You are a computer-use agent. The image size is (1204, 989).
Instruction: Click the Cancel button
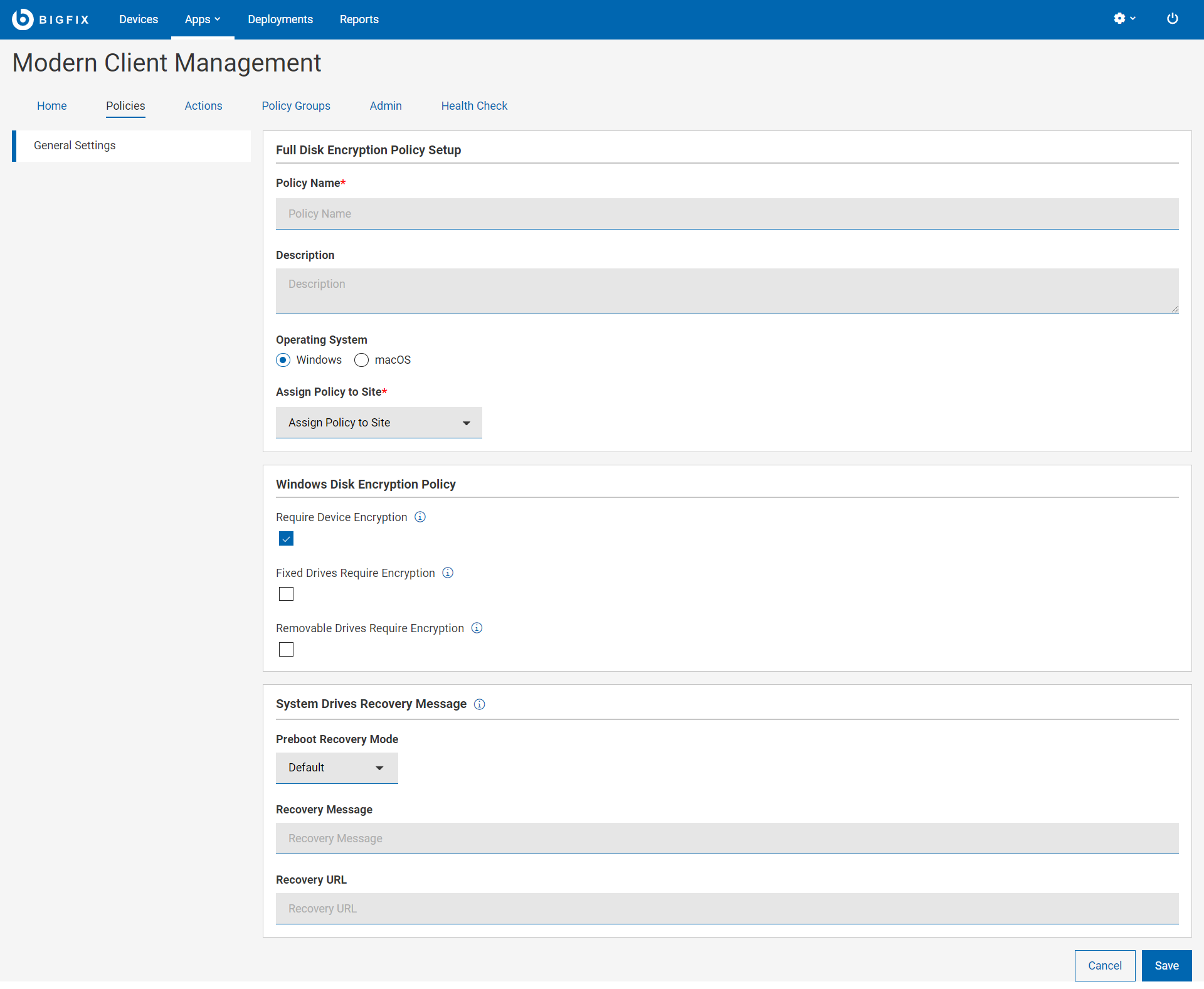1104,966
